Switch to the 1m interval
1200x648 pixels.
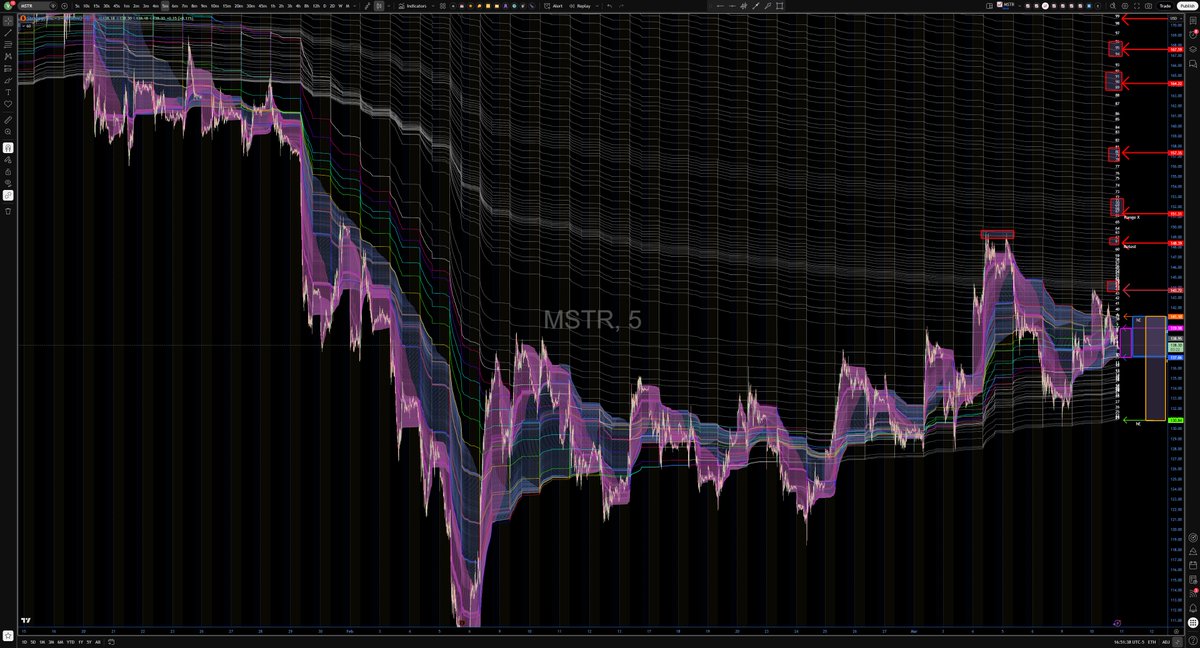click(126, 6)
